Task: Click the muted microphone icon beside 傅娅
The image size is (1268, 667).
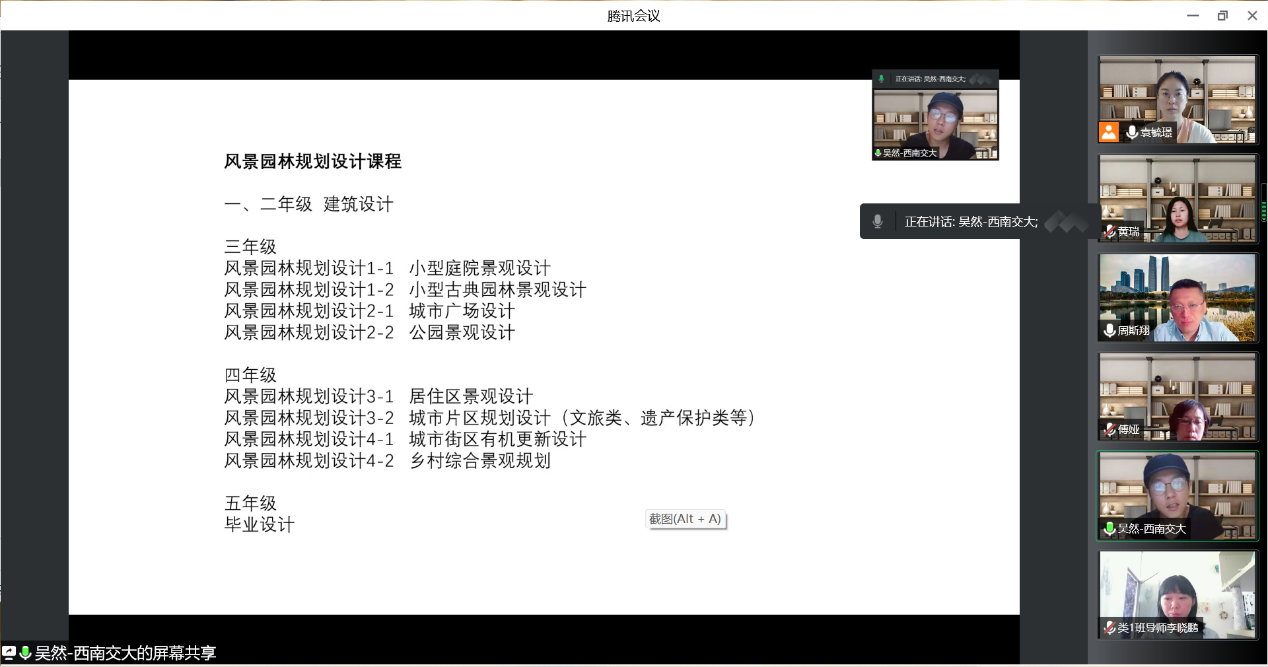Action: pos(1109,429)
